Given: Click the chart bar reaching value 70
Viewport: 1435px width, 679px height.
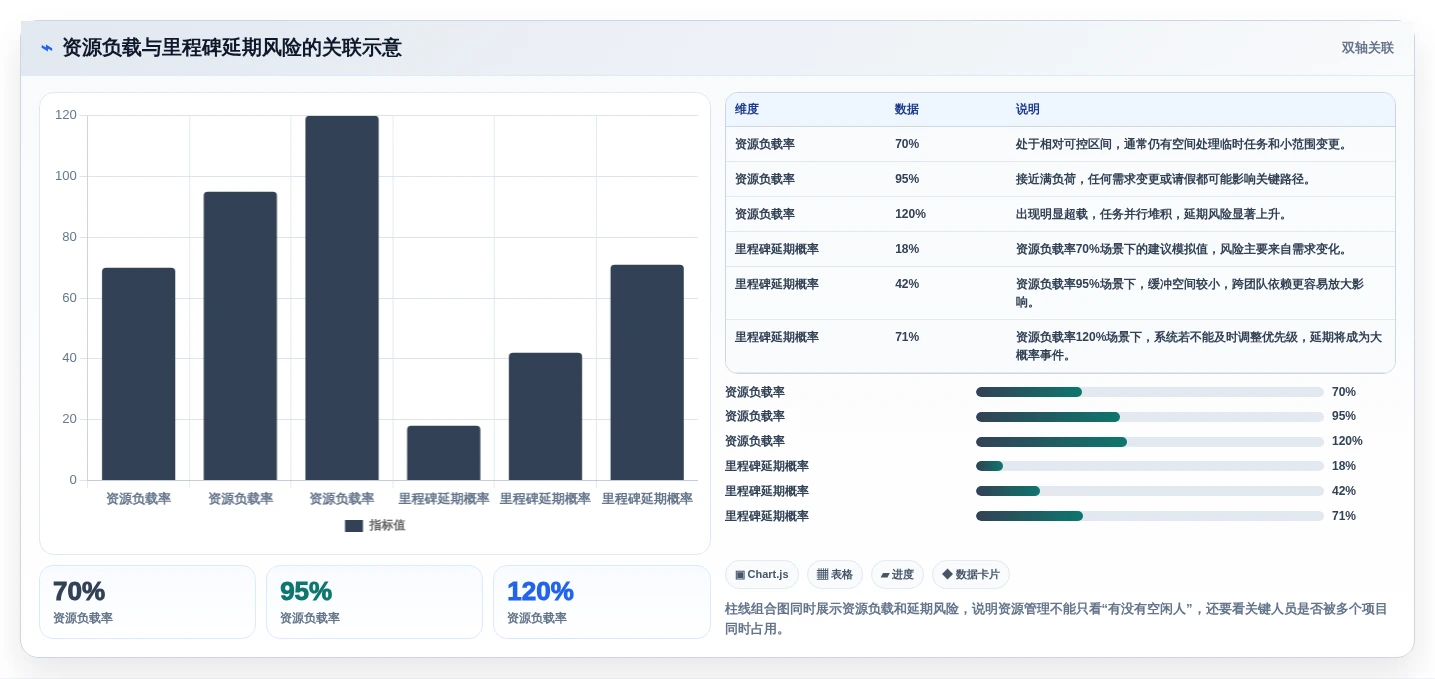Looking at the screenshot, I should pyautogui.click(x=138, y=374).
